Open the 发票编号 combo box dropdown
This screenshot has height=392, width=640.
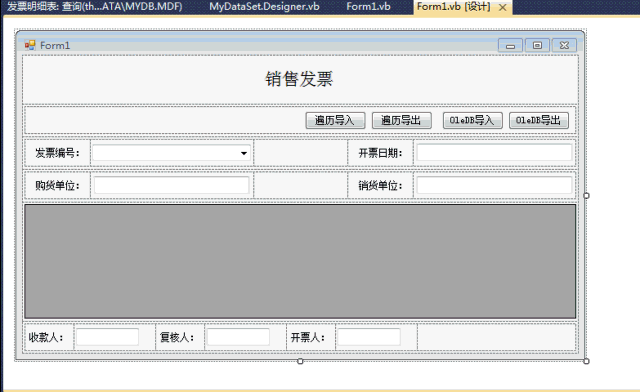(x=244, y=153)
